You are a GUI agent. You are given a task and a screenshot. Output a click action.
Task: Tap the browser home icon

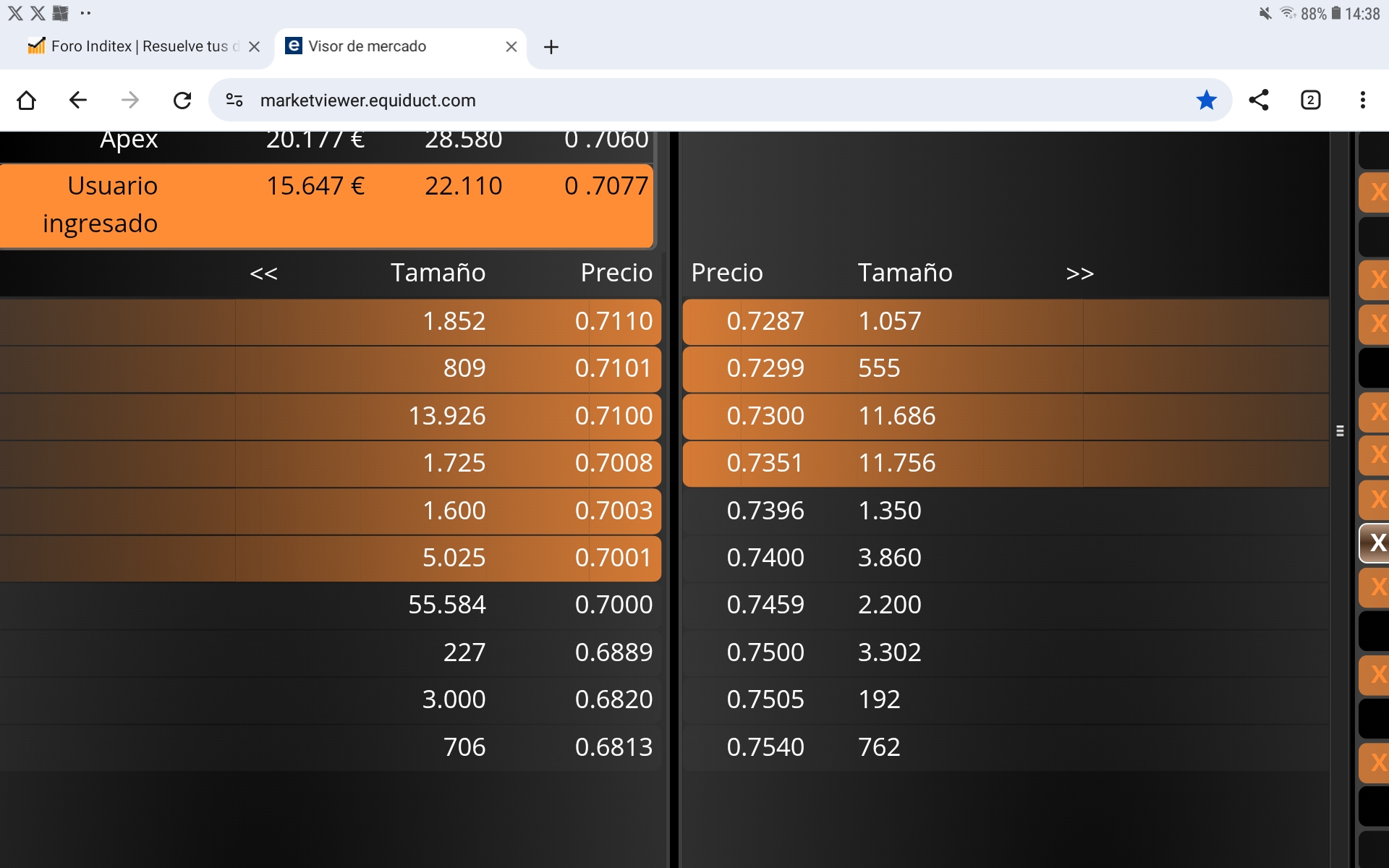(x=27, y=100)
